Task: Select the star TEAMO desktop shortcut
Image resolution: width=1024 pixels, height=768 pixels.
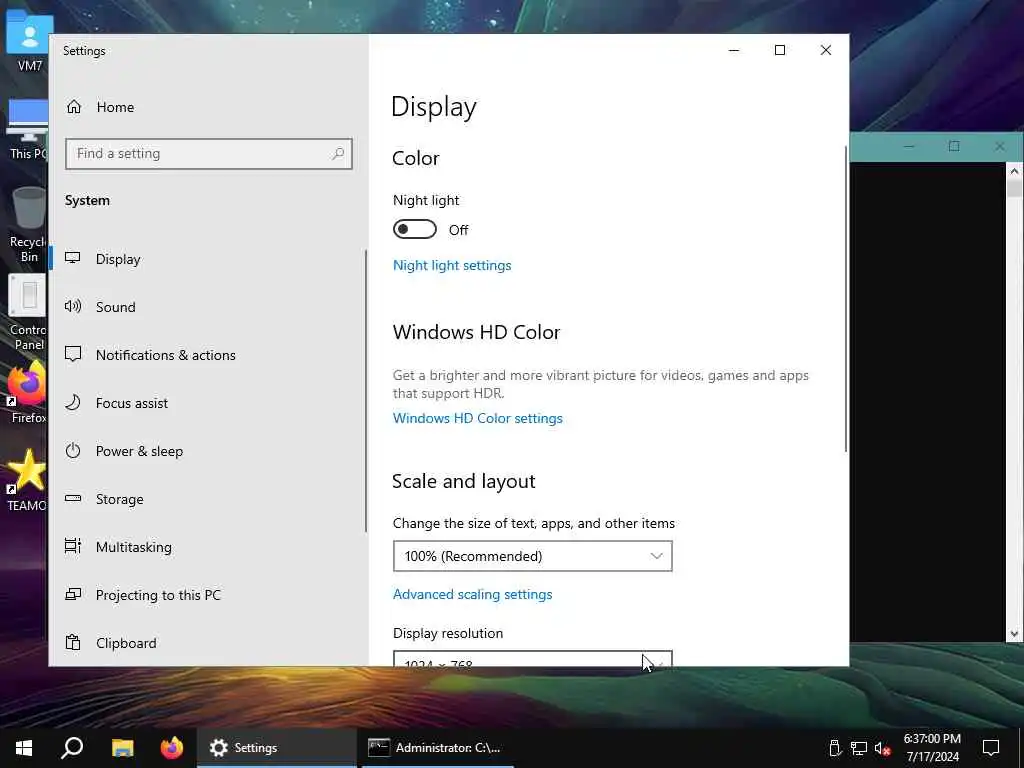Action: pos(27,480)
